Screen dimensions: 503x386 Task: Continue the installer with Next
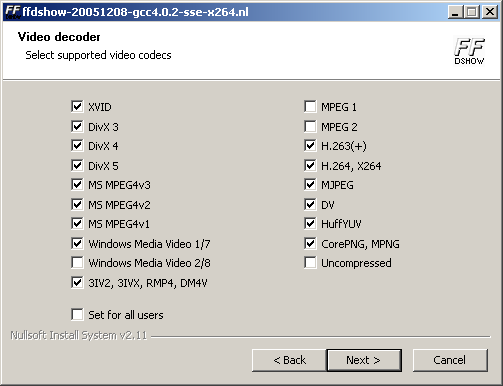point(364,360)
